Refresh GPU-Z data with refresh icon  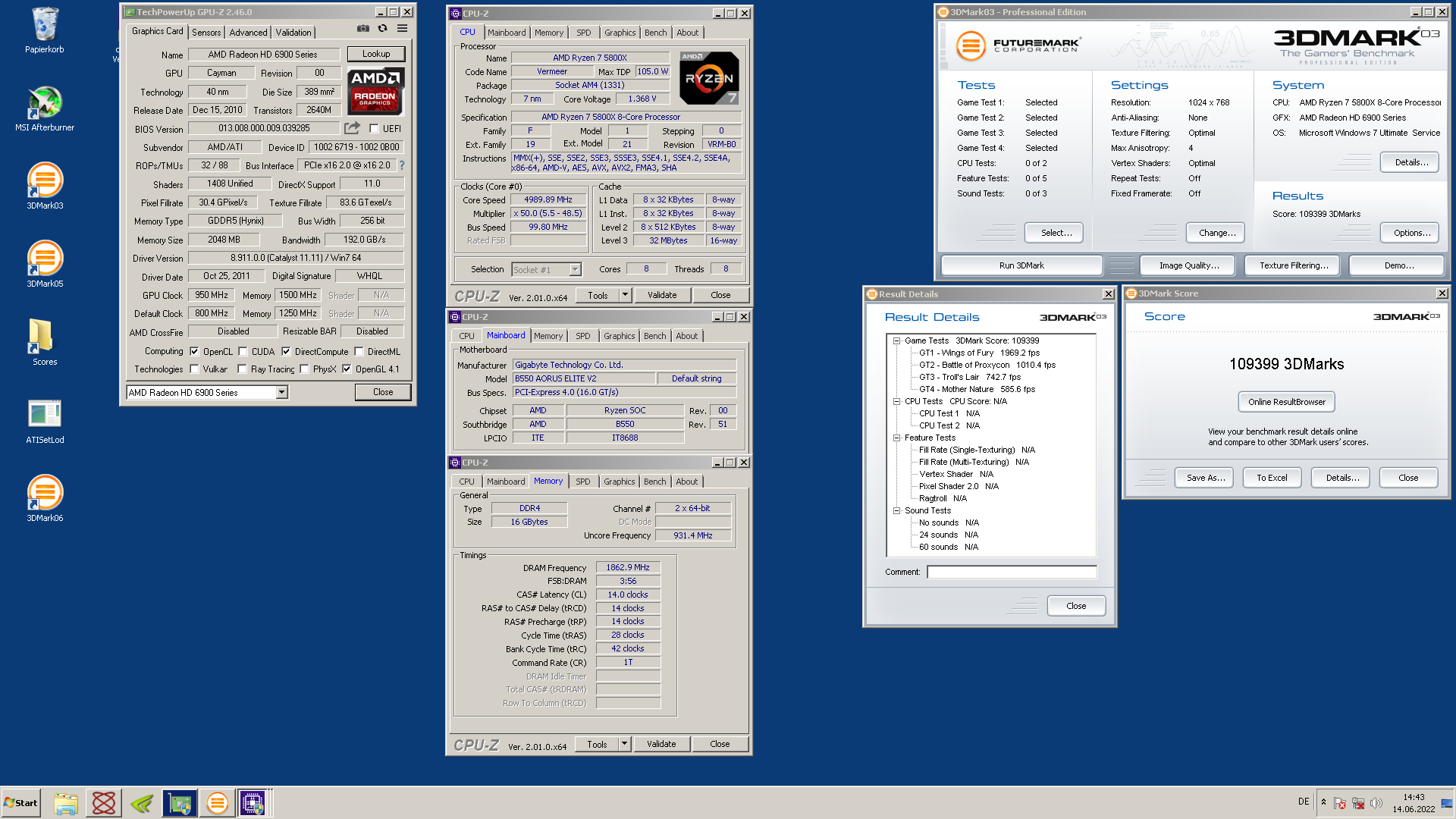(x=383, y=28)
